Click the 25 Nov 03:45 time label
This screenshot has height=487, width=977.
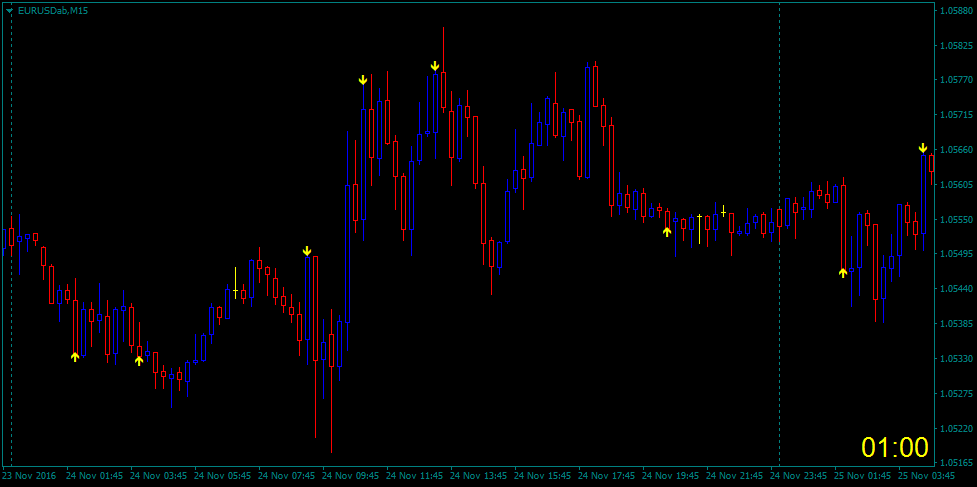[x=925, y=476]
